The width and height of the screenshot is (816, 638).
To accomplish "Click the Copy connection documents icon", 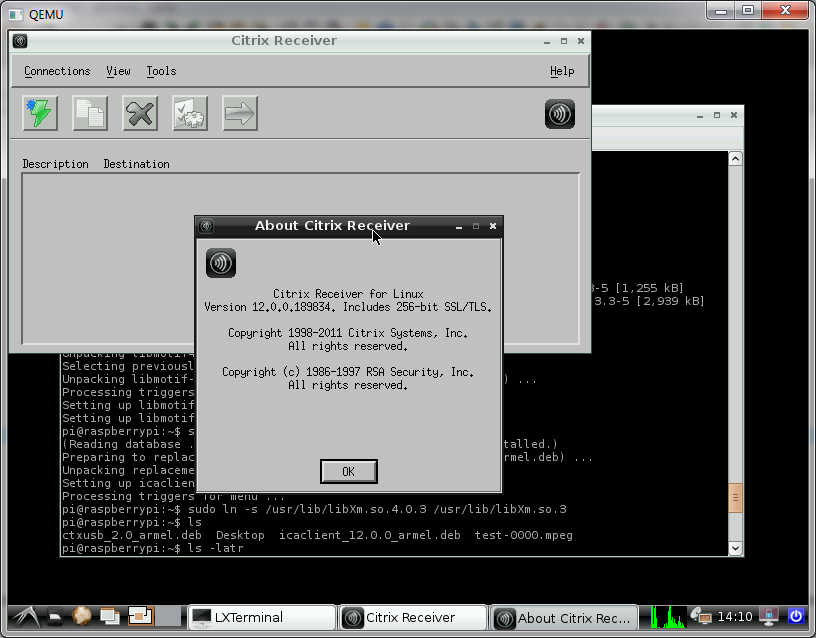I will [90, 113].
